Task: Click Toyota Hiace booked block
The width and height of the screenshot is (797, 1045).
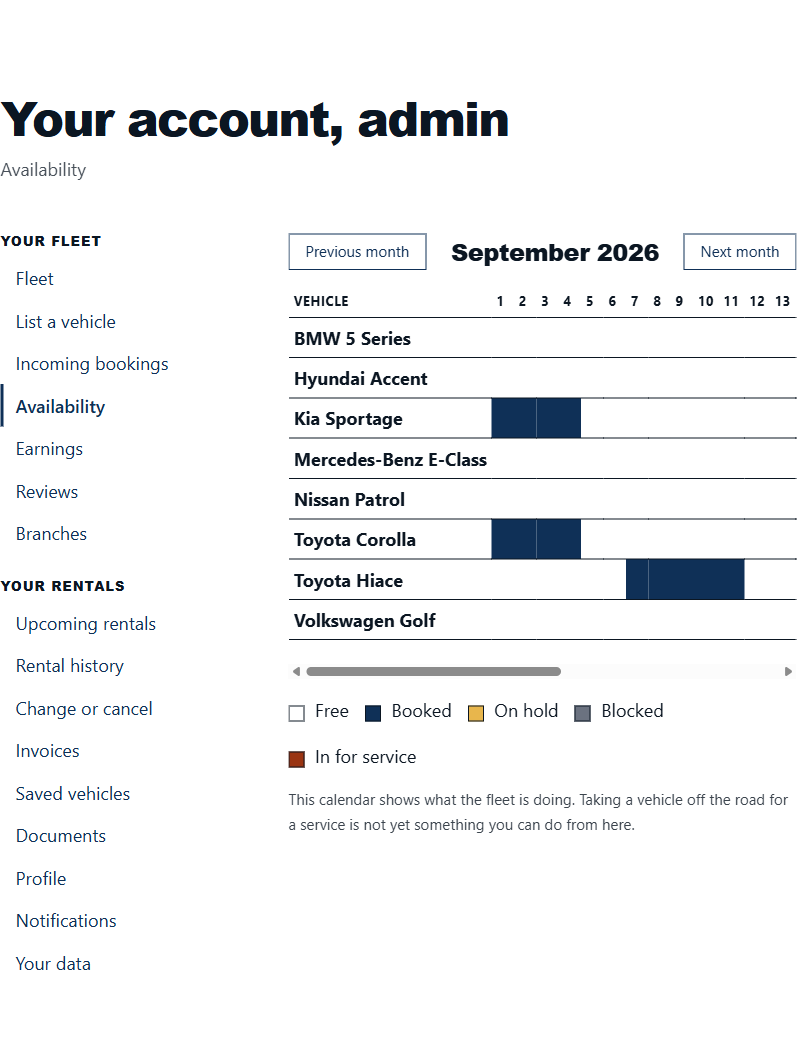Action: [x=685, y=580]
